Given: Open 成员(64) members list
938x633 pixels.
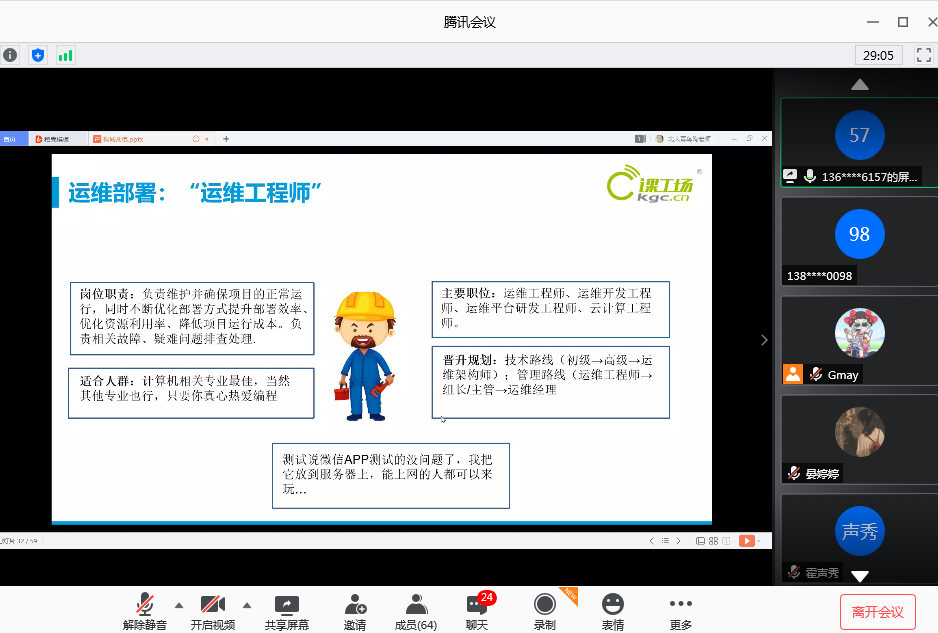Looking at the screenshot, I should [415, 611].
